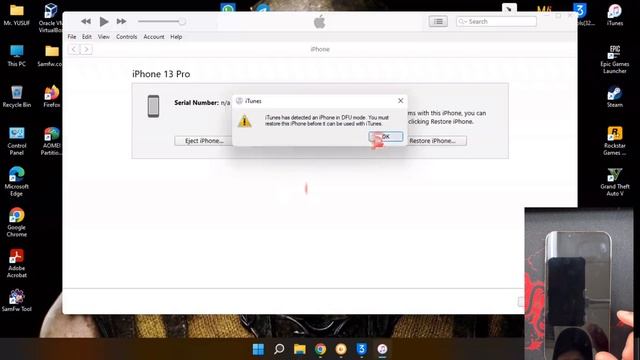This screenshot has height=360, width=640.
Task: Open the File menu
Action: pos(72,37)
